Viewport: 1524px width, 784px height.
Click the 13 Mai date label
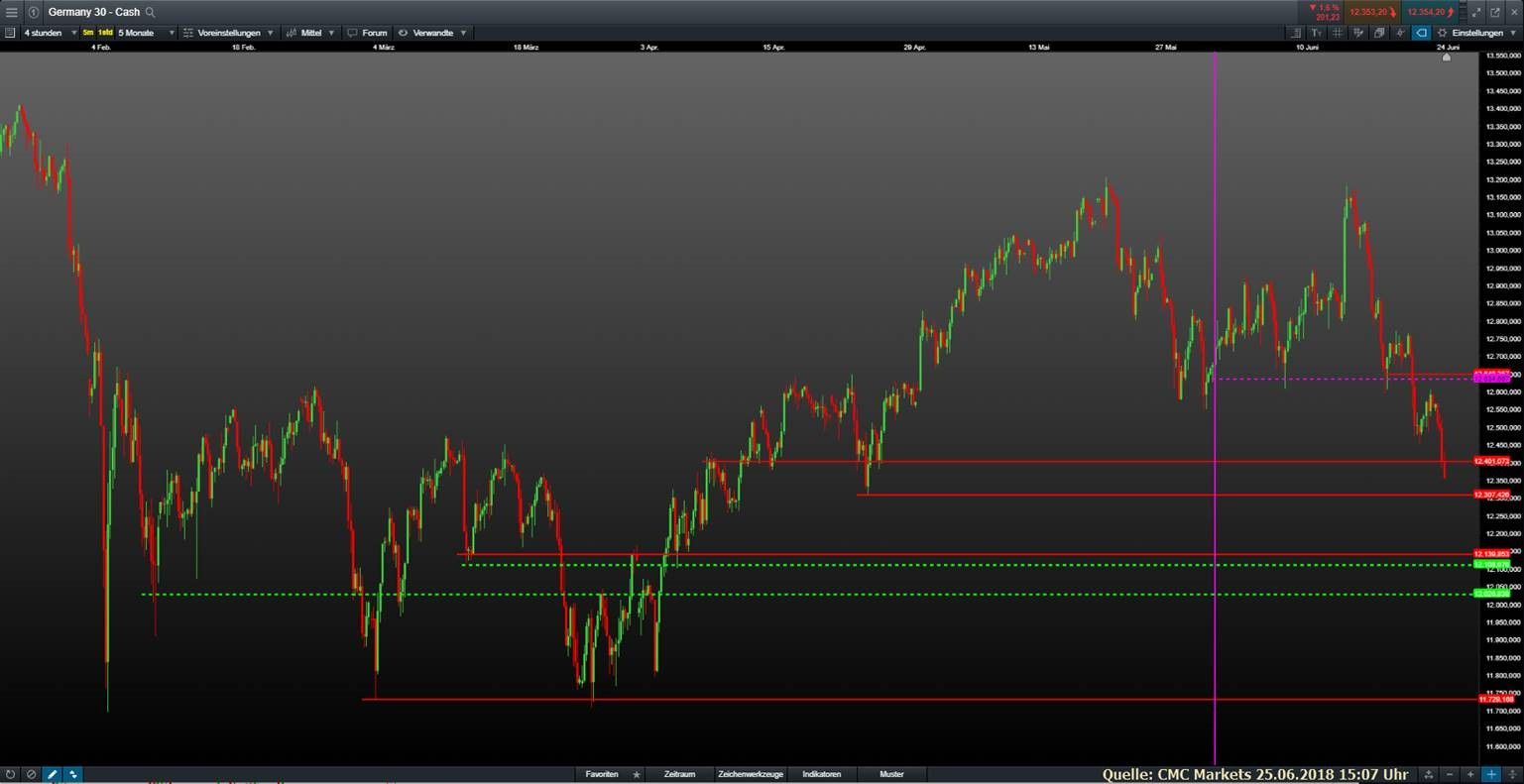(x=1038, y=47)
